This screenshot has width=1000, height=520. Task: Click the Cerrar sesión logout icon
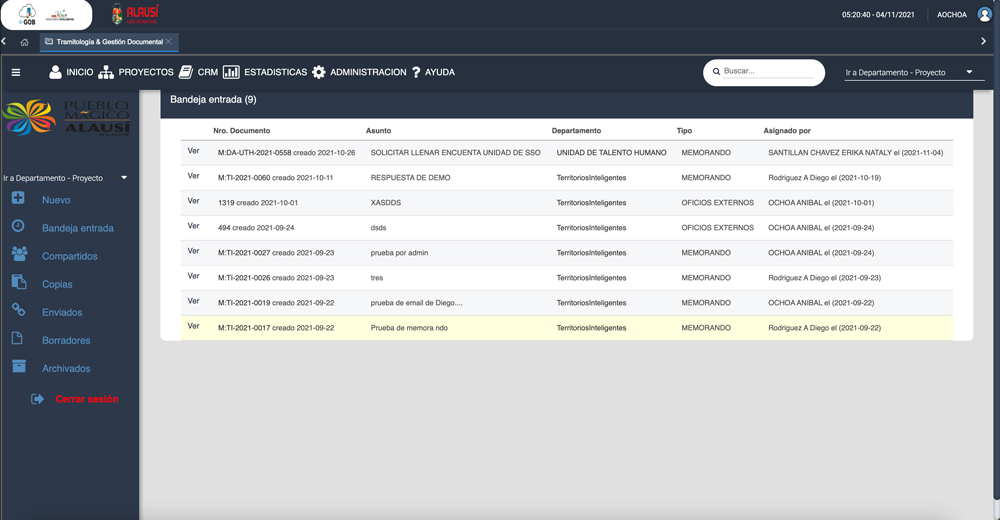pos(38,399)
